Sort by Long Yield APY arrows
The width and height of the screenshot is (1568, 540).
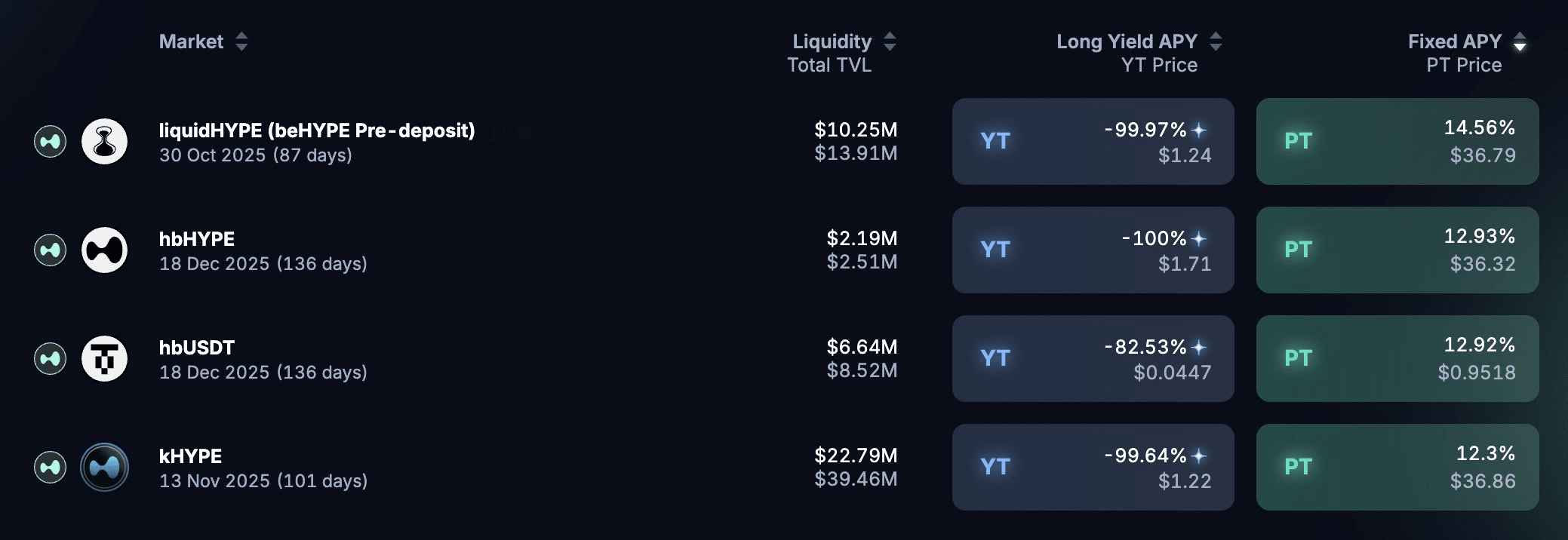click(1216, 41)
